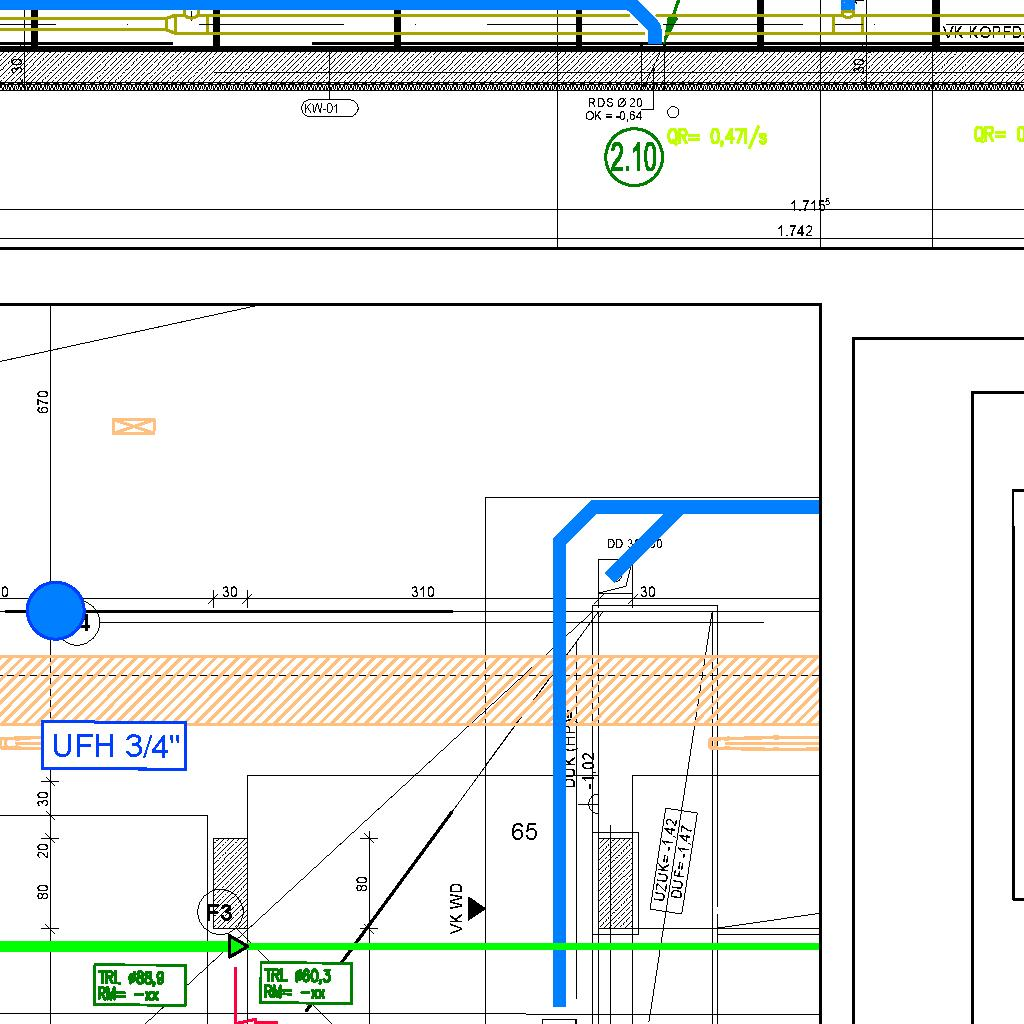
Task: Click the 670 vertical dimension value
Action: click(x=42, y=402)
